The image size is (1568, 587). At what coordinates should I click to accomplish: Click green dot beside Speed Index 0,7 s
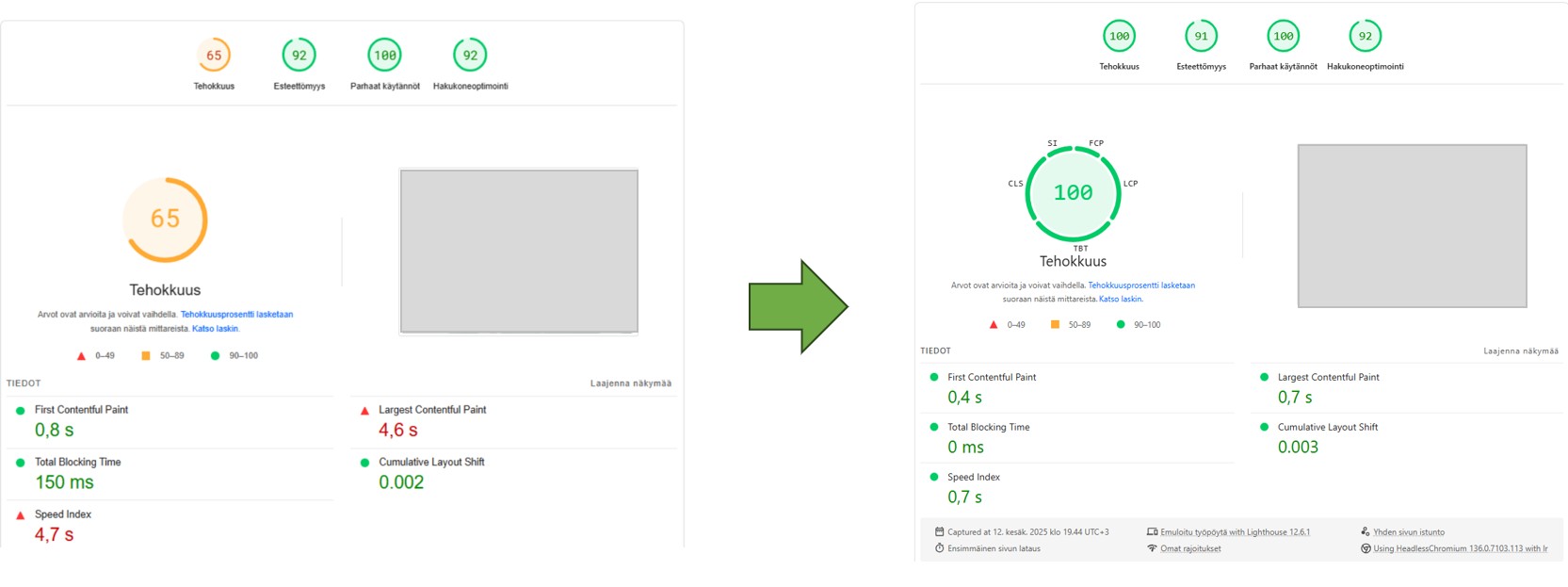[934, 477]
